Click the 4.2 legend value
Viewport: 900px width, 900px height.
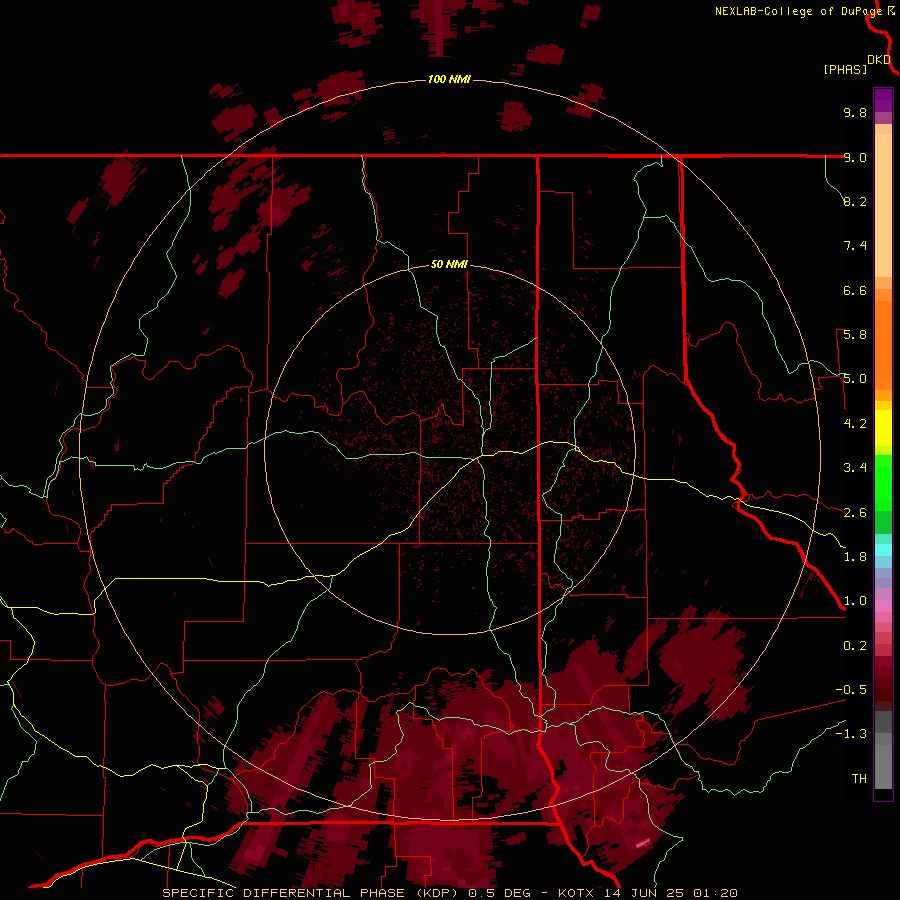pos(855,424)
